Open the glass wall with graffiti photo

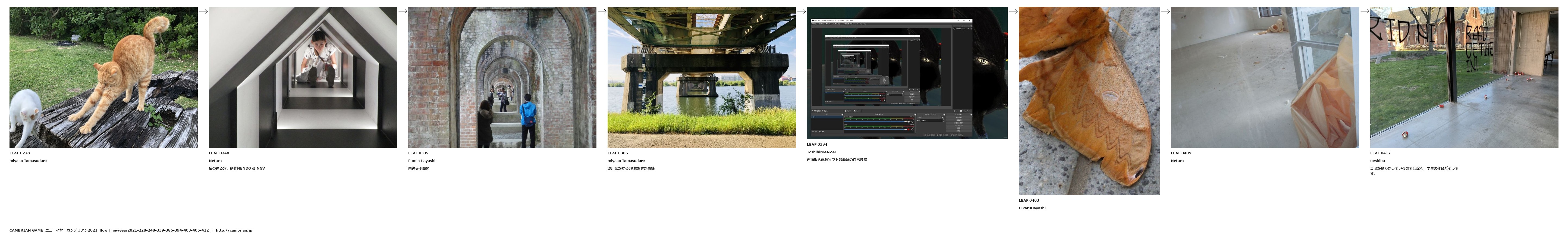(1464, 77)
